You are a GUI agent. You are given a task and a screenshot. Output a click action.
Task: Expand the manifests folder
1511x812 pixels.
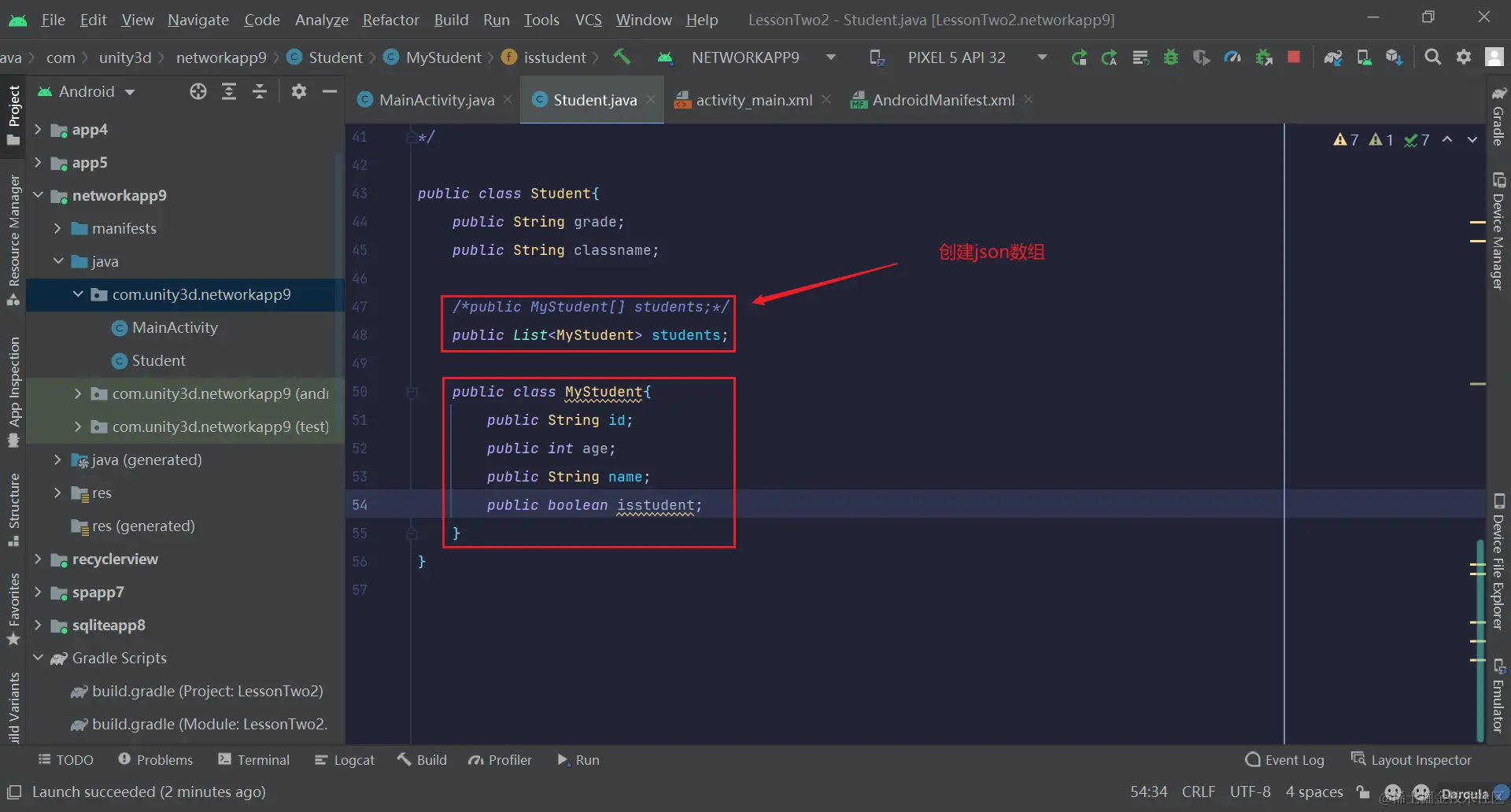57,229
